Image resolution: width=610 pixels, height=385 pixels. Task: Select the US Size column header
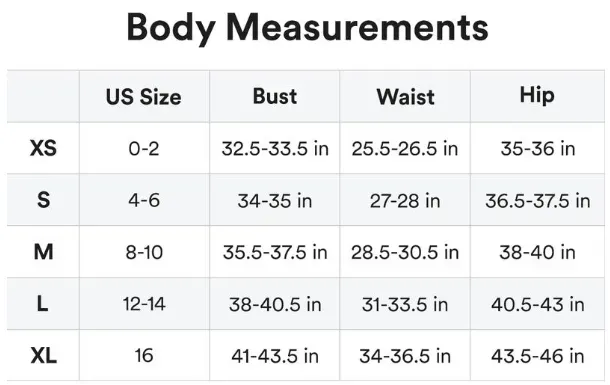144,97
